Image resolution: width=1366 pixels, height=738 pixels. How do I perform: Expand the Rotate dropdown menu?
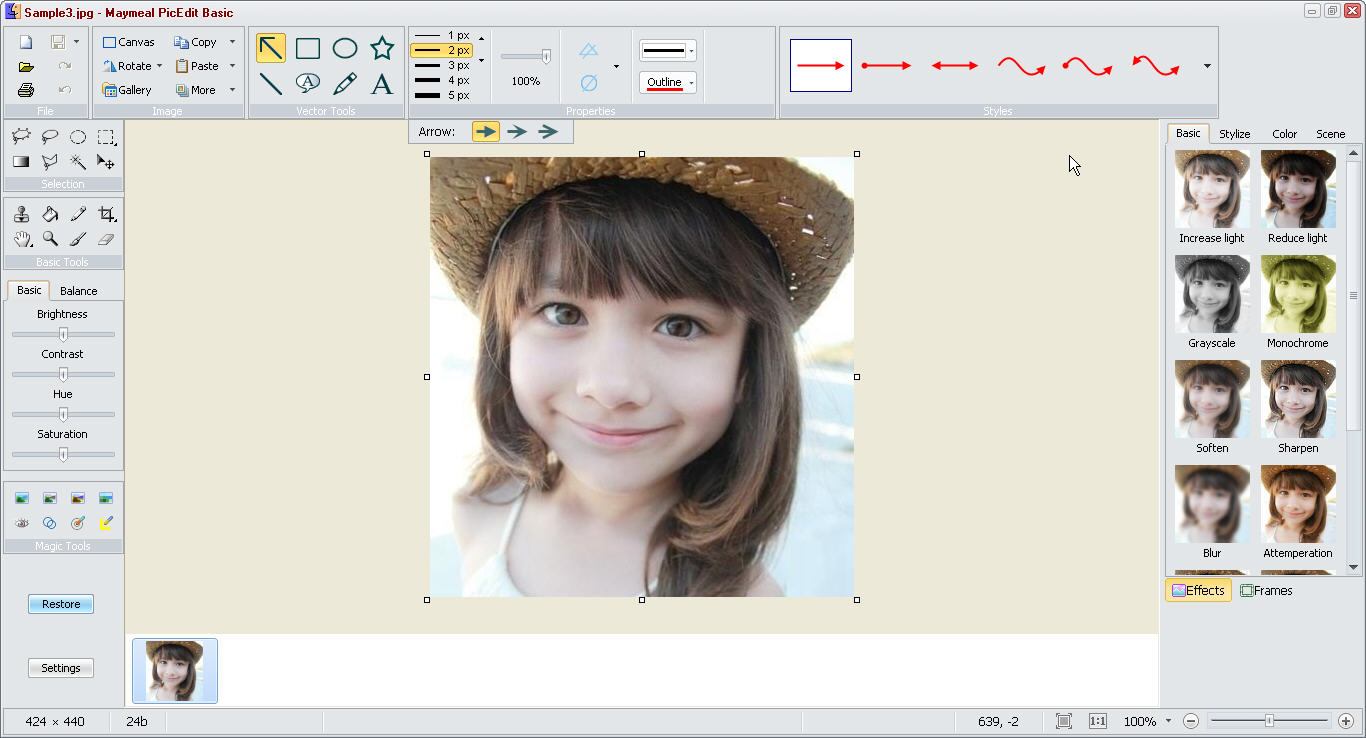(x=159, y=66)
